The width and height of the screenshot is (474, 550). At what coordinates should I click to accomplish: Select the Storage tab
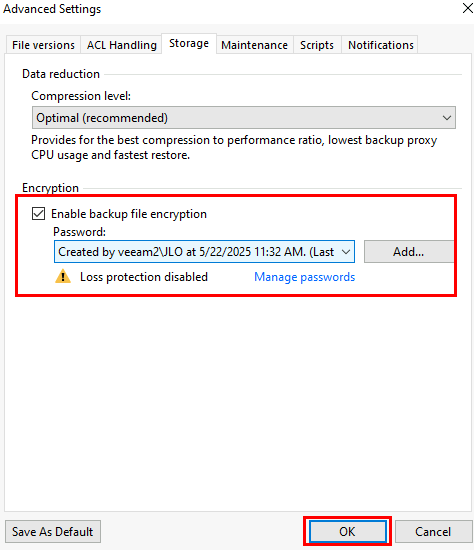[x=189, y=43]
